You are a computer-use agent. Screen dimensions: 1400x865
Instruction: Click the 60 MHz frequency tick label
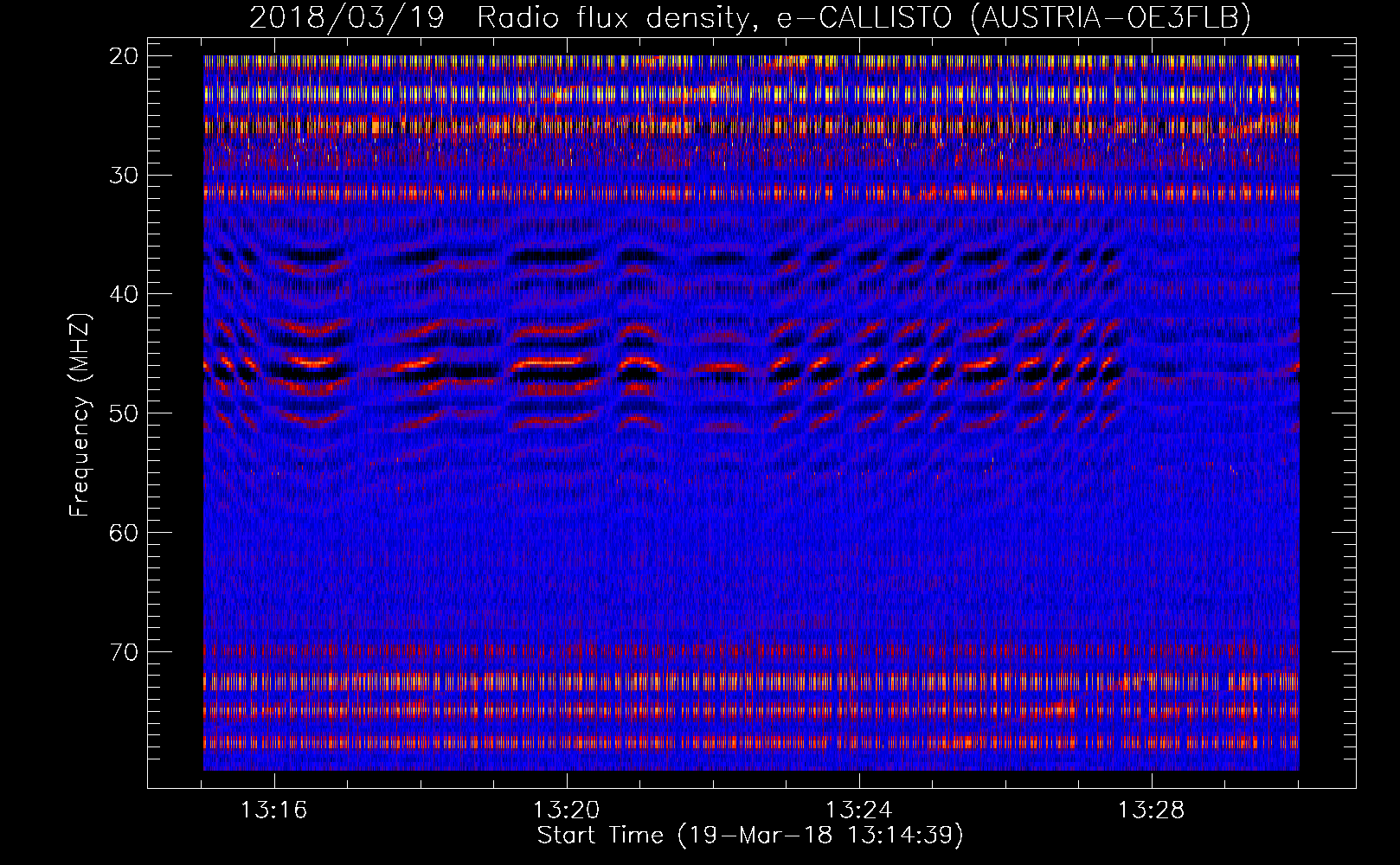125,533
